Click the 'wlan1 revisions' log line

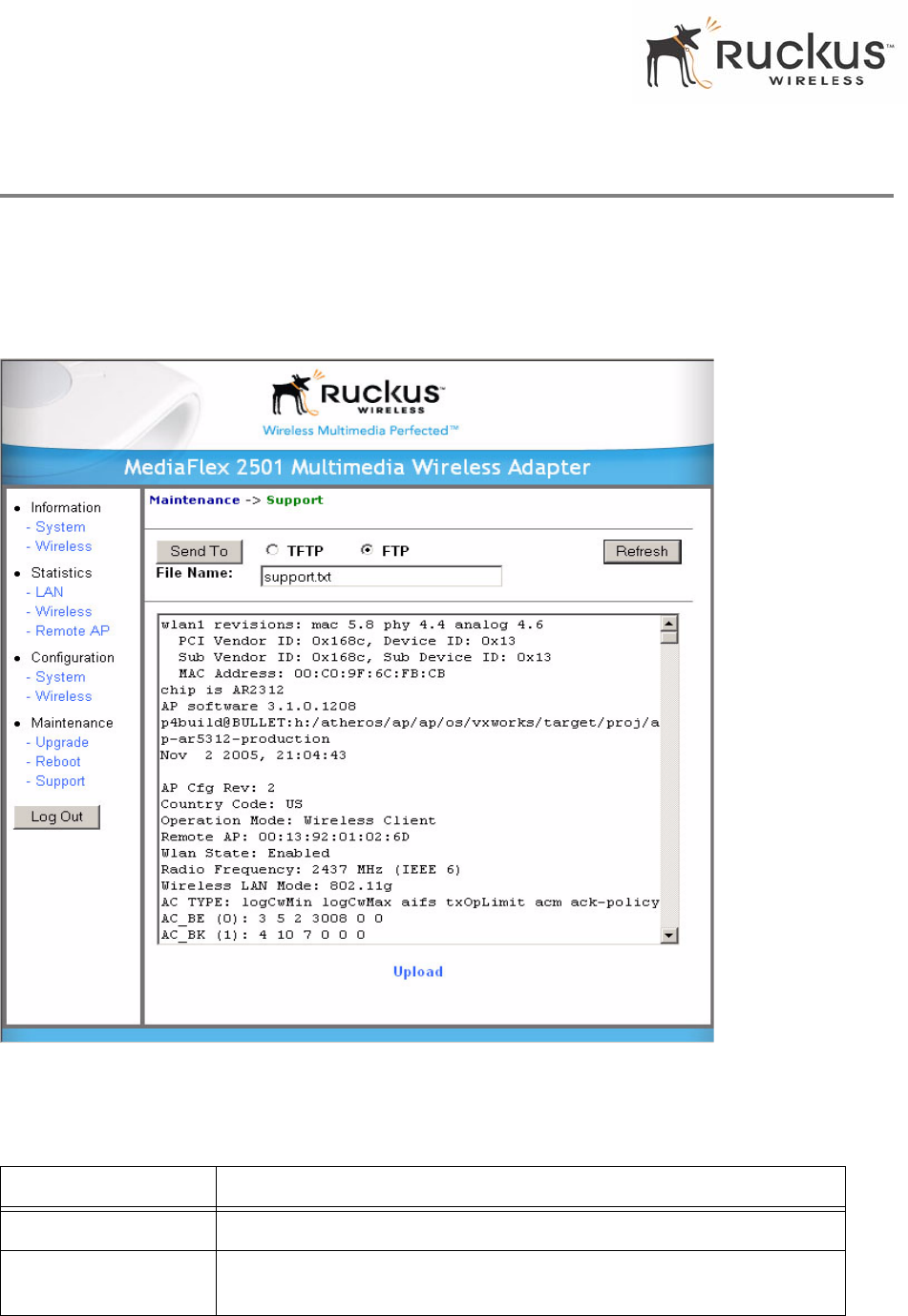(352, 625)
